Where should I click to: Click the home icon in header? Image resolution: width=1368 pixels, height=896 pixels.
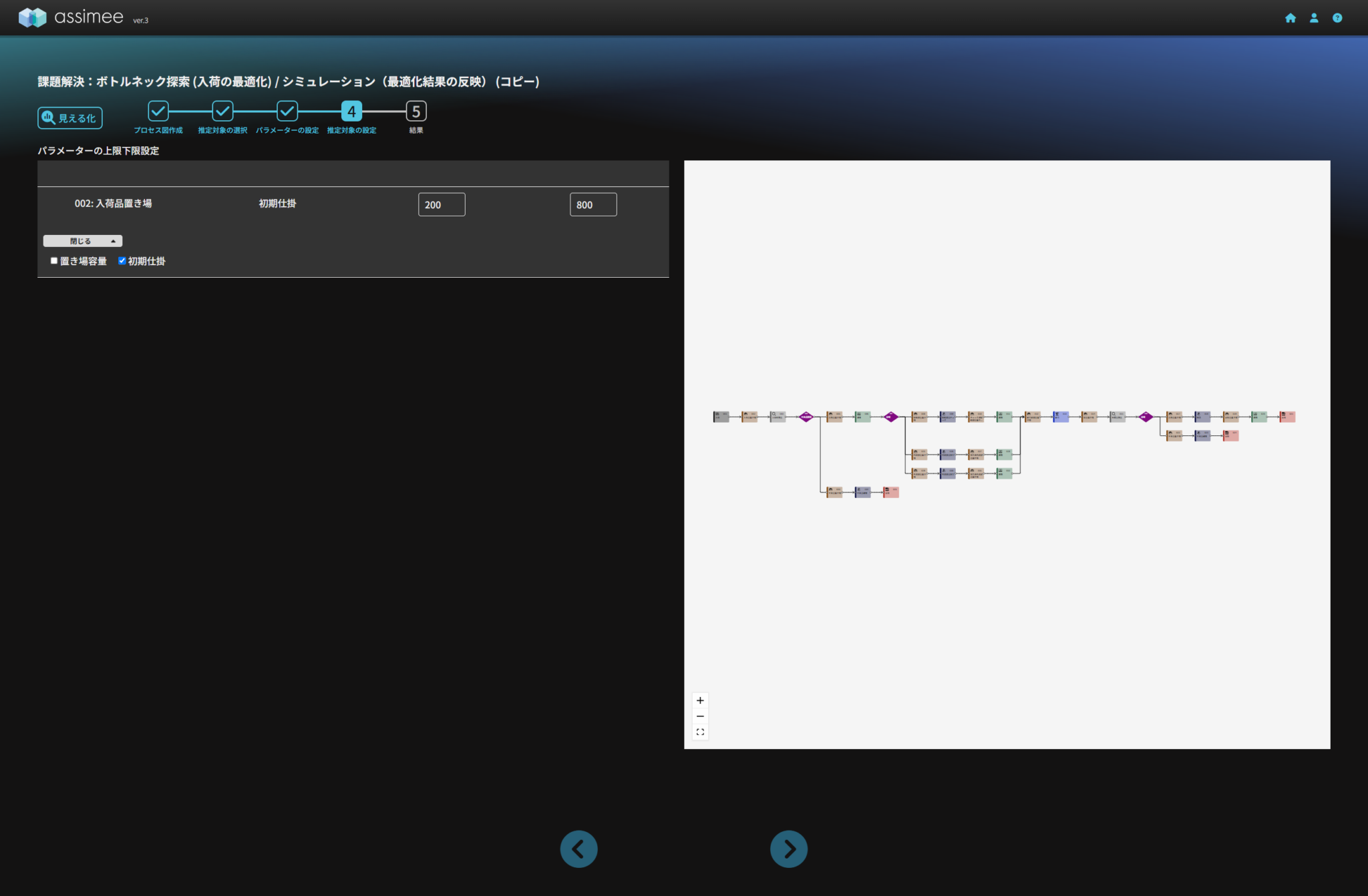[1290, 18]
